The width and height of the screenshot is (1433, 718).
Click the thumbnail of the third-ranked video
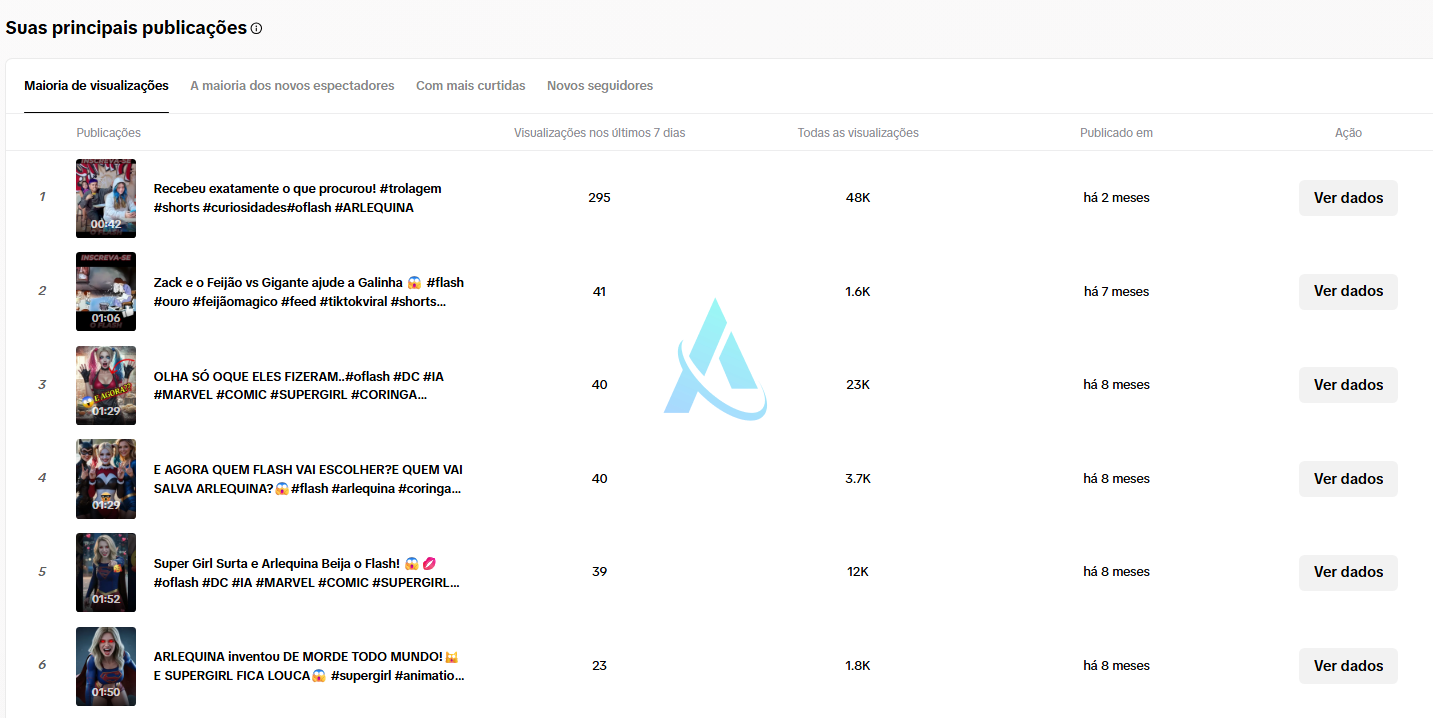[x=106, y=385]
